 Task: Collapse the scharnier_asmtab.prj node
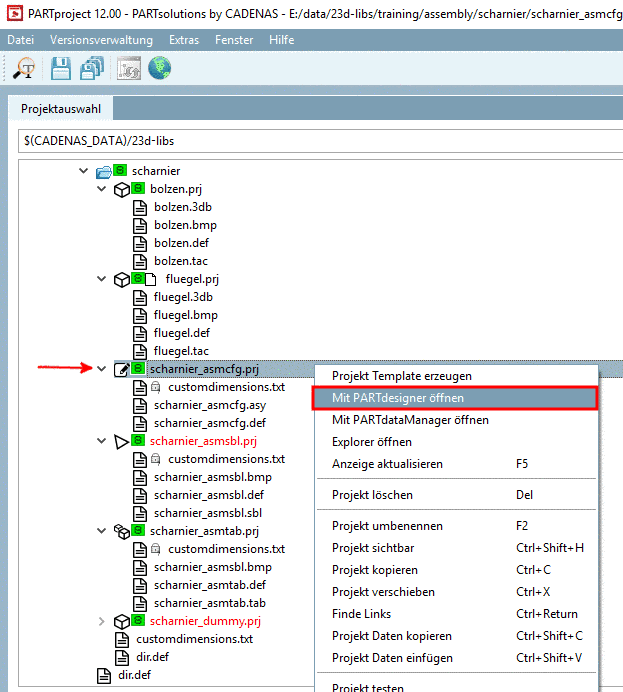(x=101, y=530)
